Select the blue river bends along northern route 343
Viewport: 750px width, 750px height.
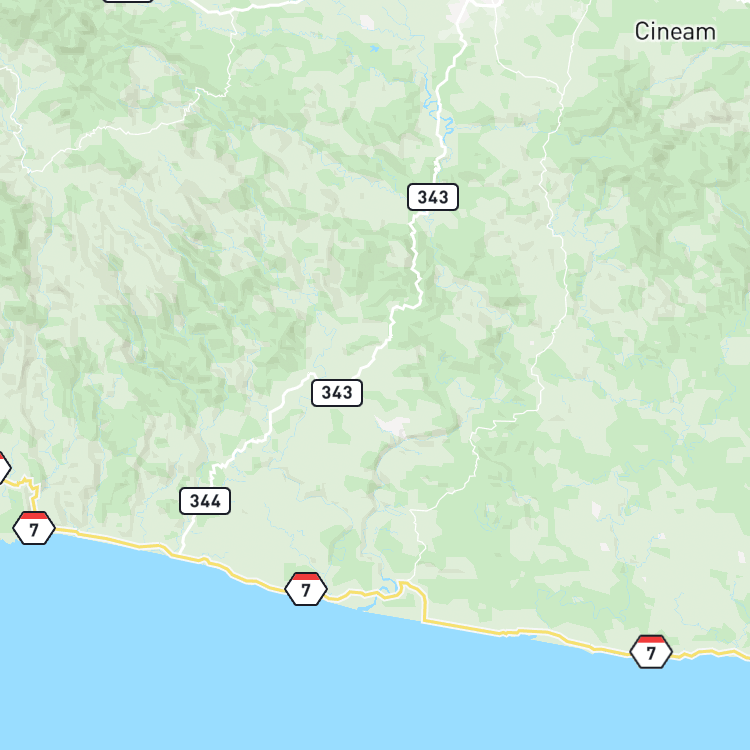[x=440, y=115]
